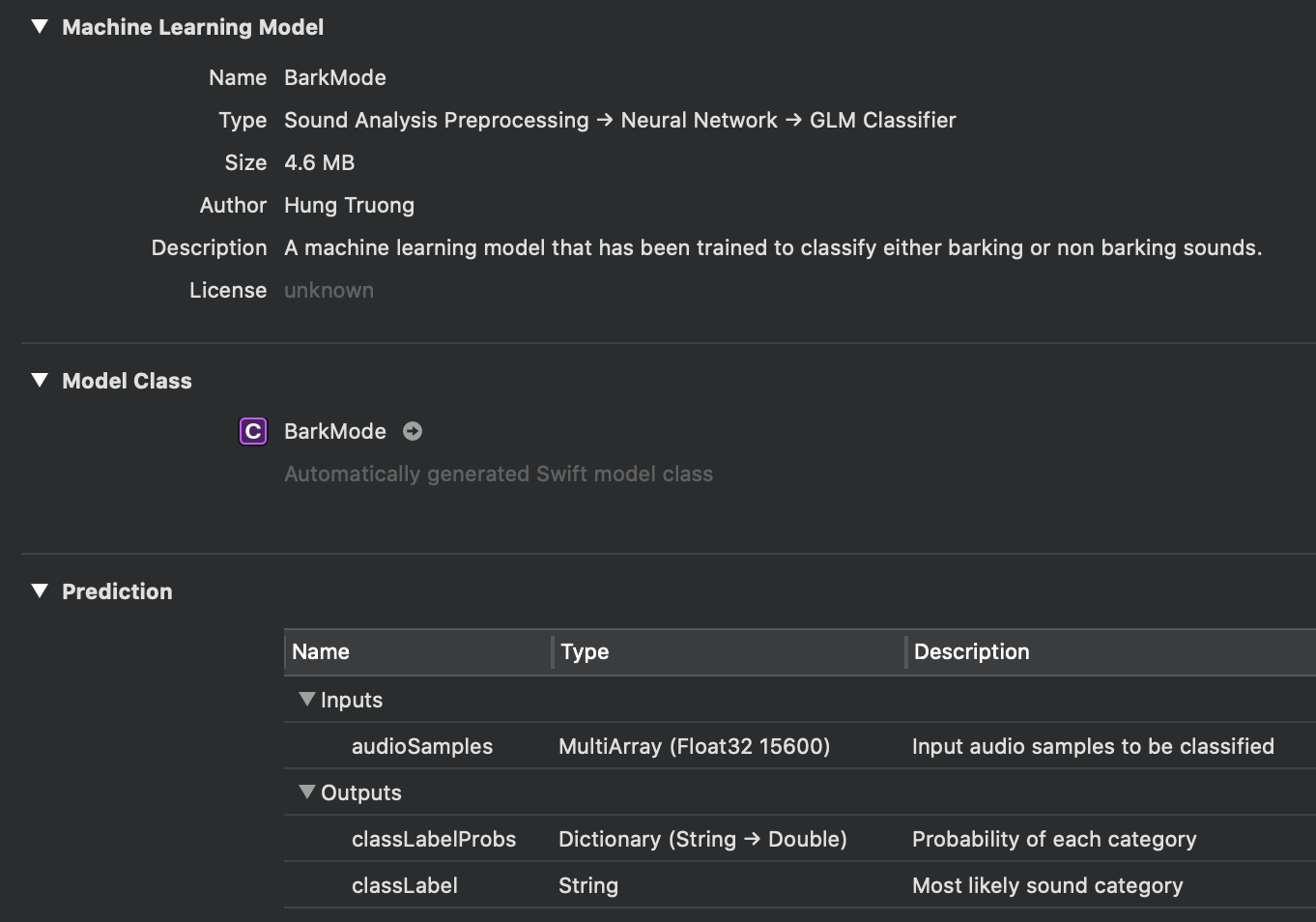The height and width of the screenshot is (922, 1316).
Task: Collapse the Machine Learning Model section
Action: pyautogui.click(x=40, y=27)
